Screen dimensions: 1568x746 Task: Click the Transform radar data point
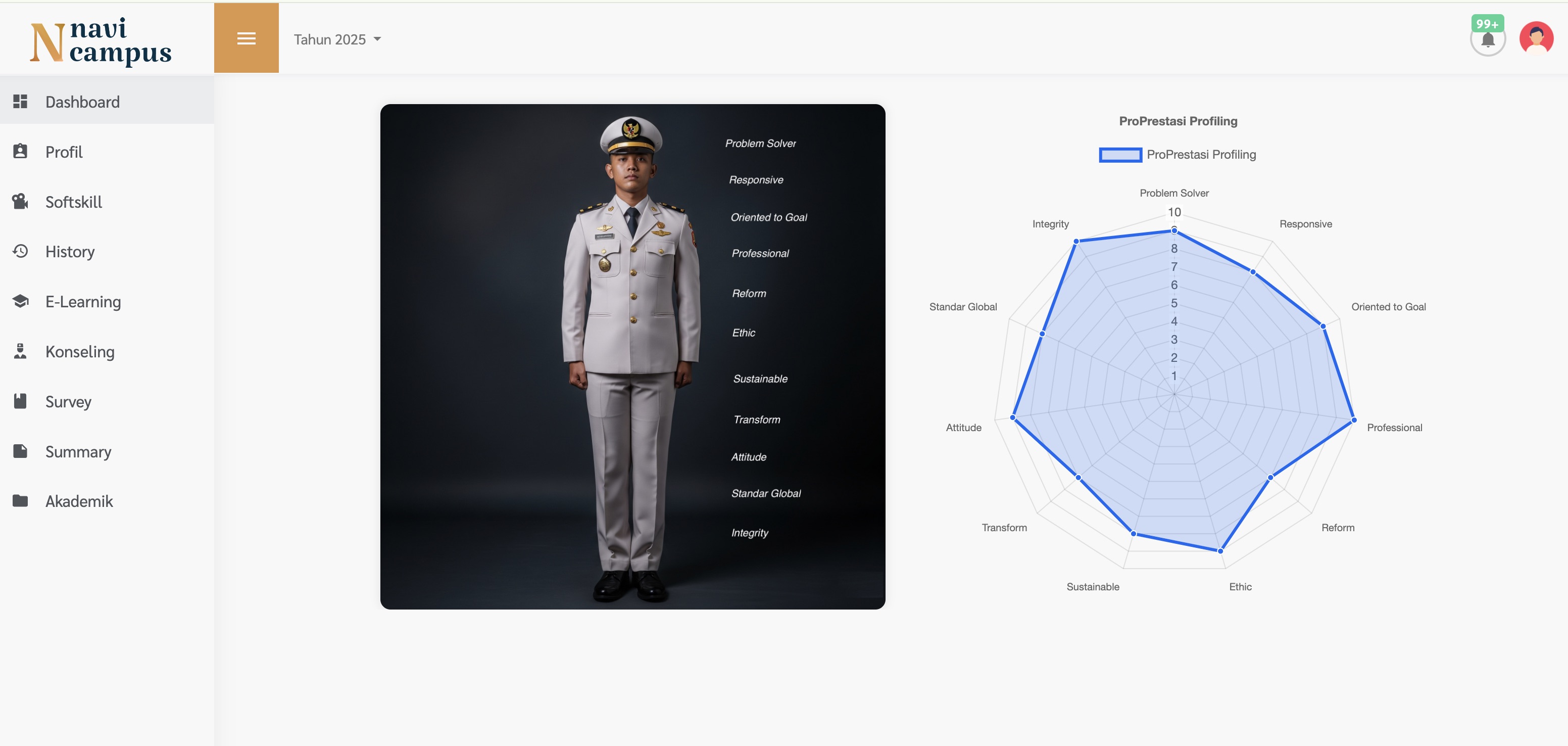[x=1078, y=478]
